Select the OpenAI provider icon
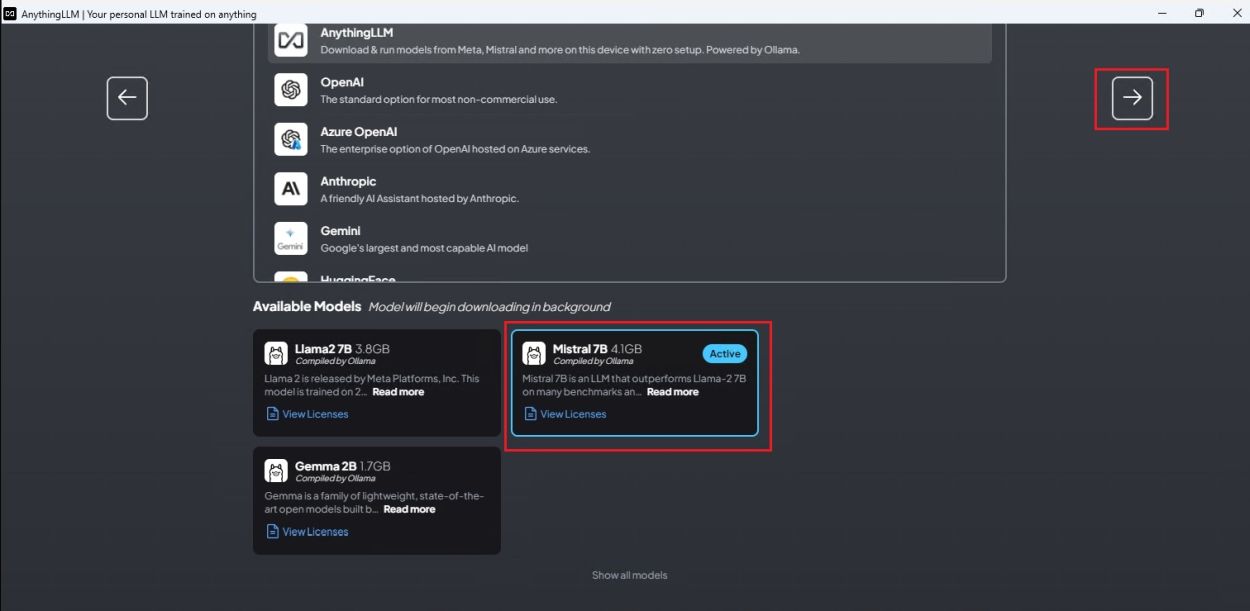Screen dimensions: 1250x611 pyautogui.click(x=291, y=88)
